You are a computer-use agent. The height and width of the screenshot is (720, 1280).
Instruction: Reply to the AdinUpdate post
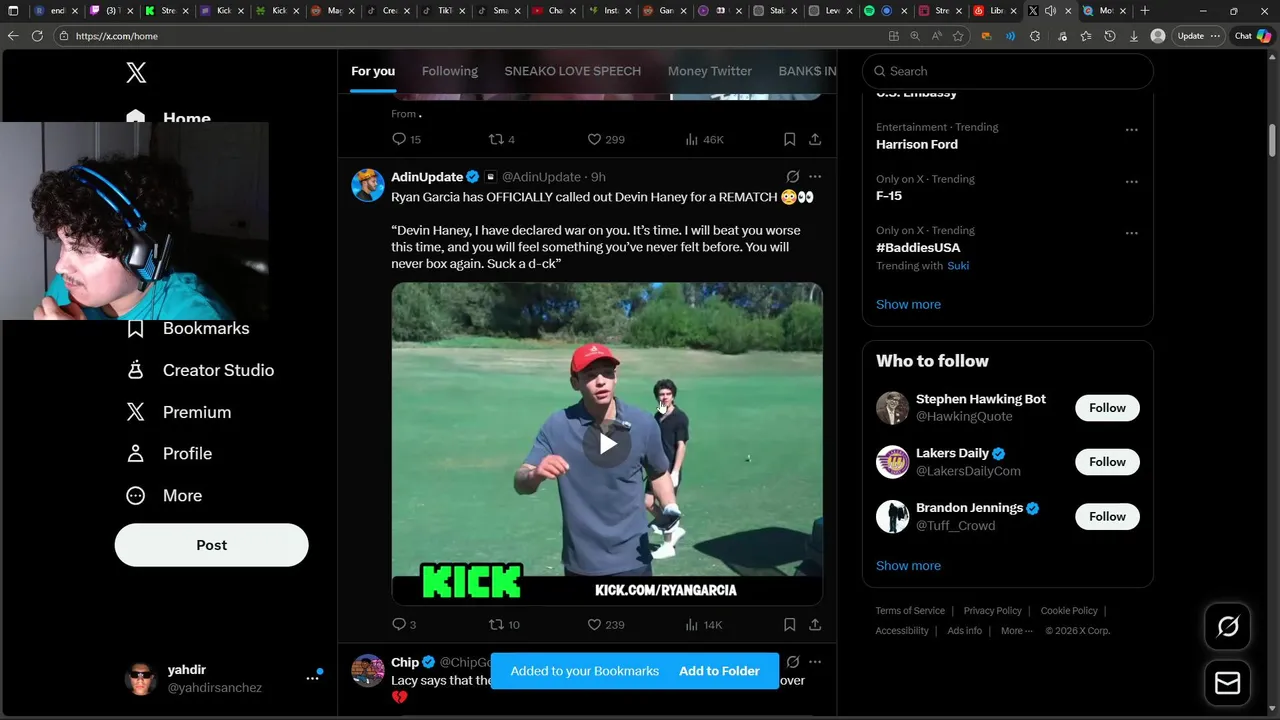tap(404, 624)
